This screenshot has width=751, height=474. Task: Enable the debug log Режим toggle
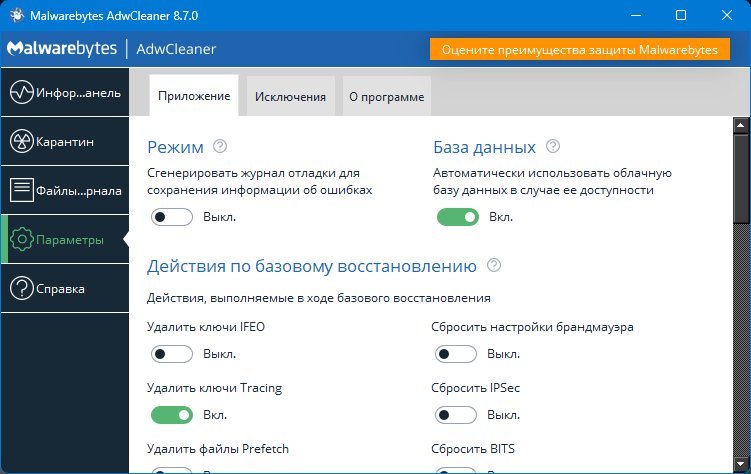point(171,217)
